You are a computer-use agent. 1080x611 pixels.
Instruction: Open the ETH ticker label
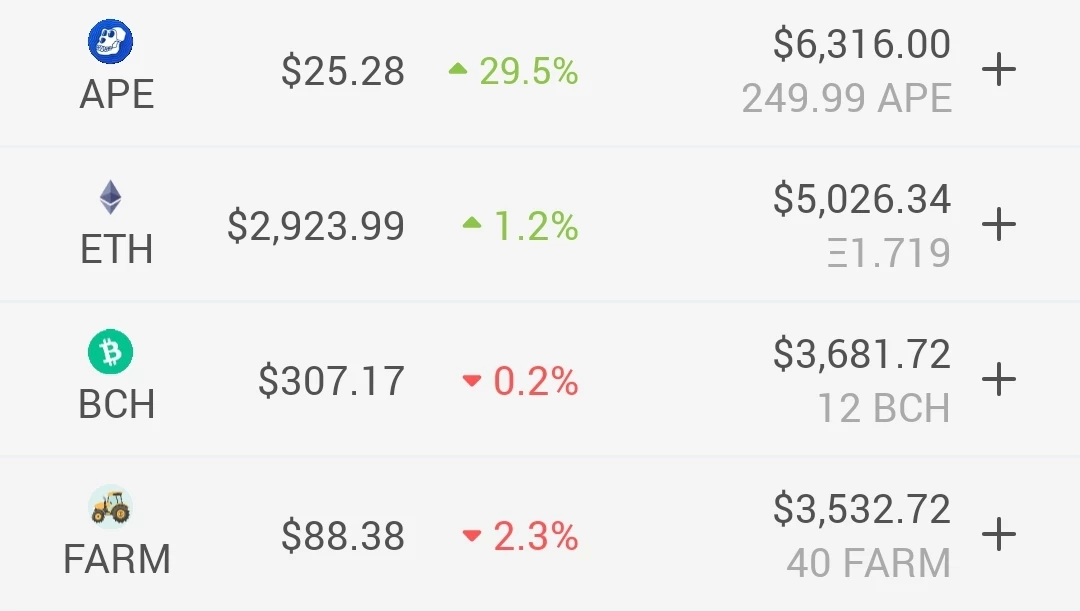(116, 249)
